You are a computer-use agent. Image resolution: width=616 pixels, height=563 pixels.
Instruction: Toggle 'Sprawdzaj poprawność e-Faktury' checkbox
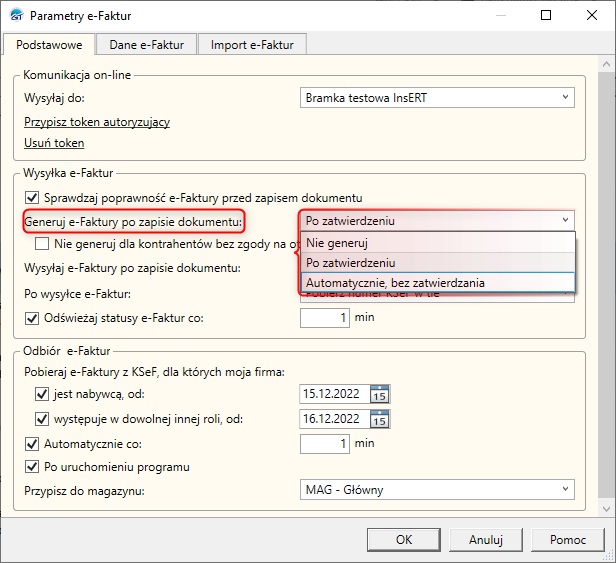click(x=30, y=197)
